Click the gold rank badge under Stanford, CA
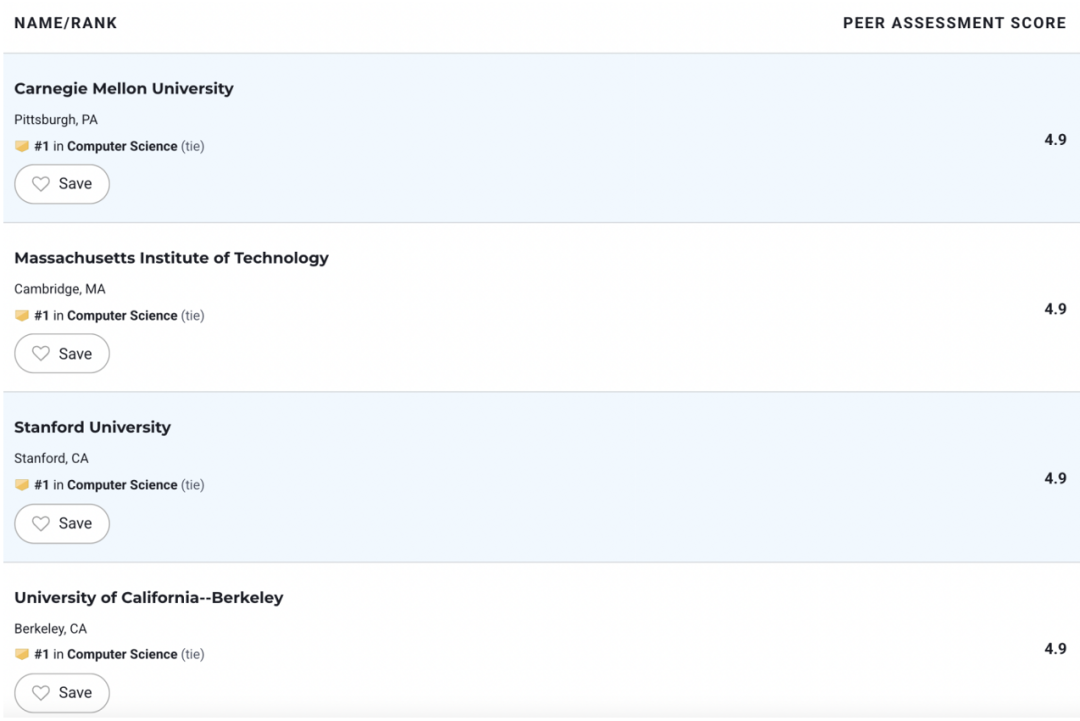Image resolution: width=1080 pixels, height=721 pixels. tap(22, 485)
